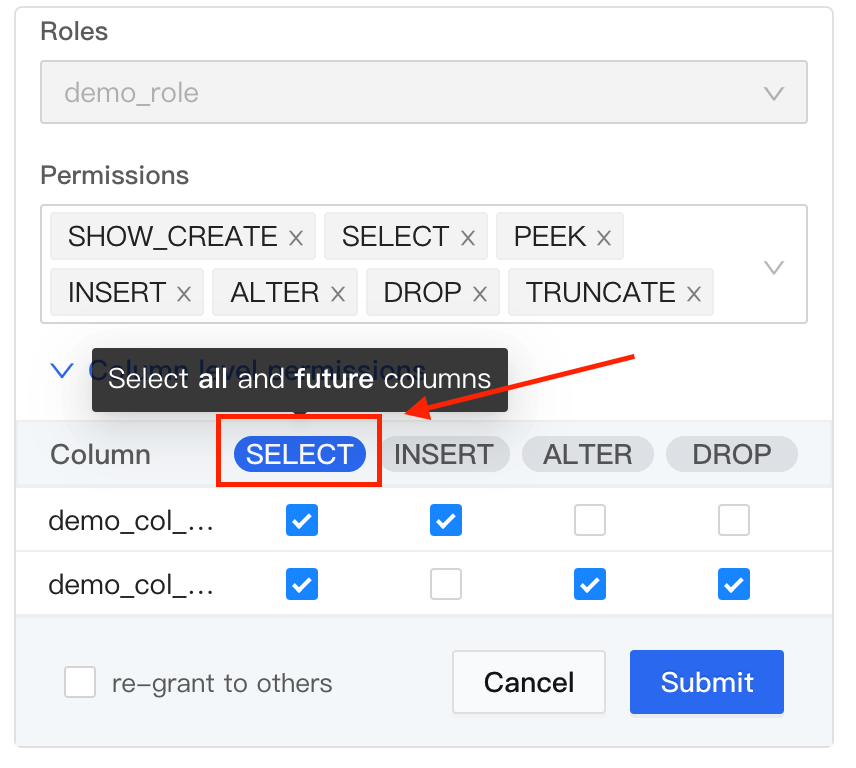856x768 pixels.
Task: Toggle the ALTER column header pill
Action: tap(588, 455)
